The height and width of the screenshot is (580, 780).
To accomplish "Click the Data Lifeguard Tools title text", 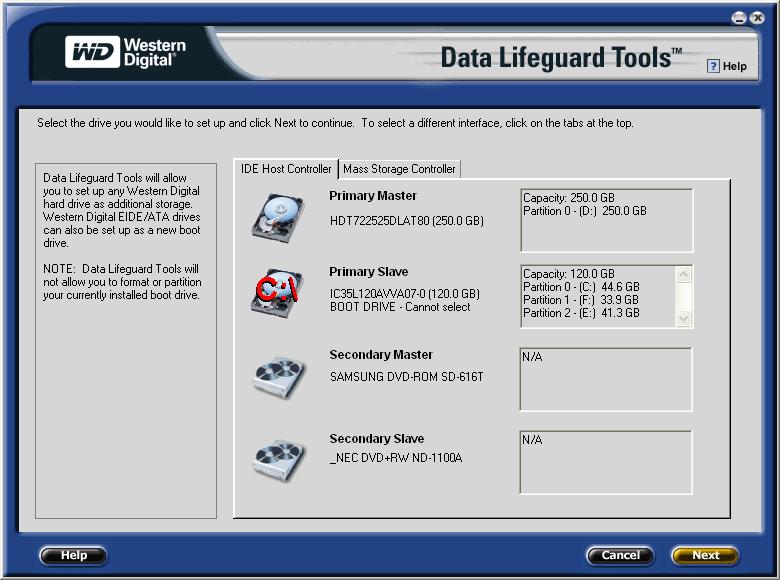I will point(561,57).
